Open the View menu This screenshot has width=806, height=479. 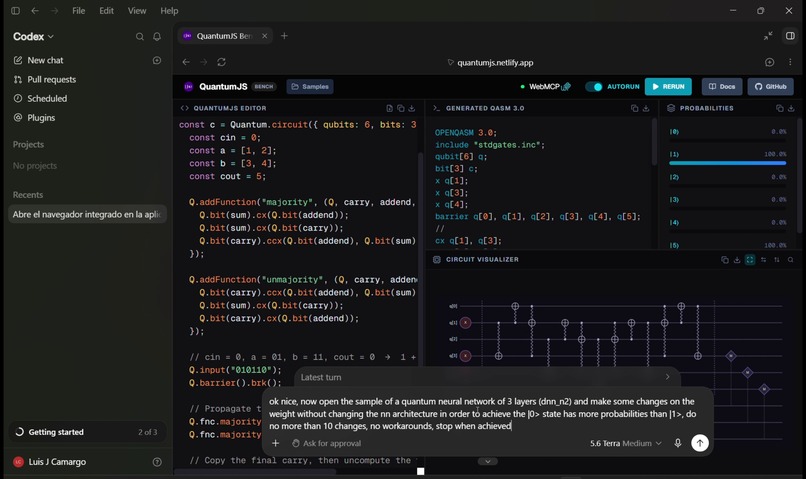137,10
